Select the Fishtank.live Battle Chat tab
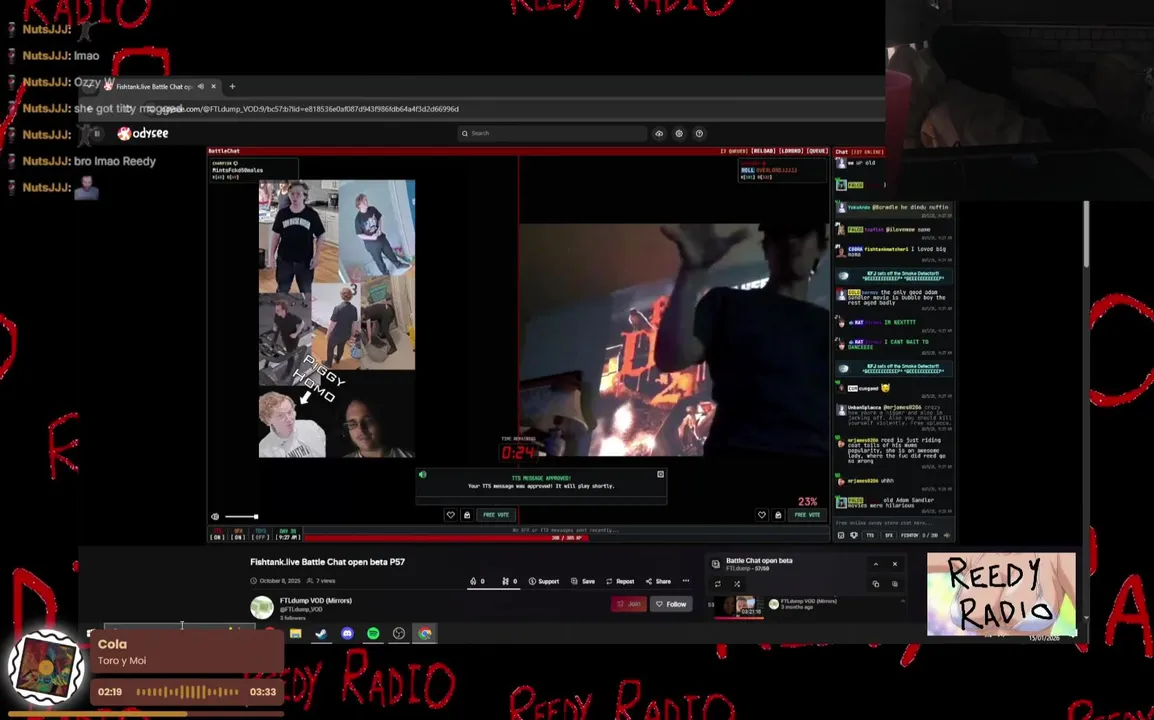 pos(155,86)
